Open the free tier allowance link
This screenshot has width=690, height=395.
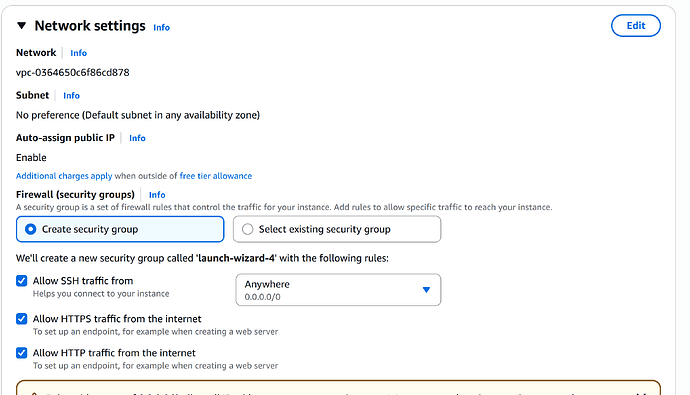tap(216, 176)
